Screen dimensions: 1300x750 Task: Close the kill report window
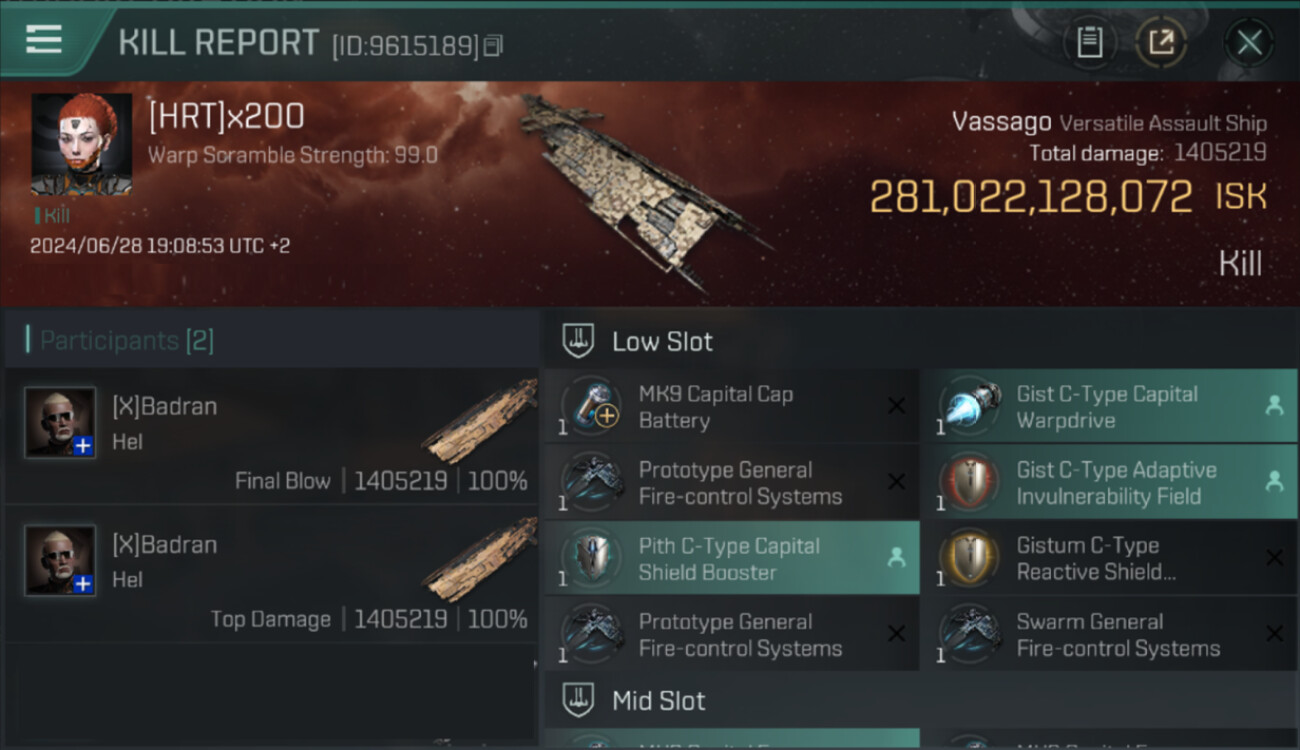(1249, 42)
